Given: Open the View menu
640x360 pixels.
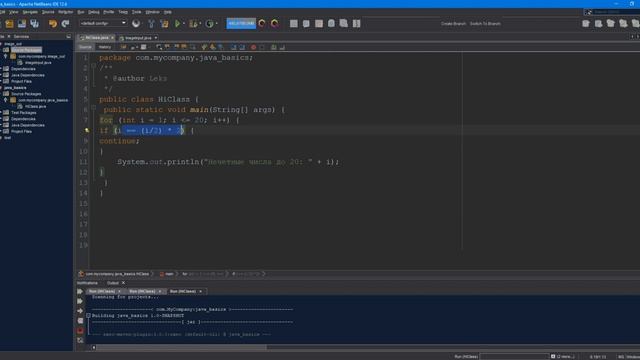Looking at the screenshot, I should [13, 12].
